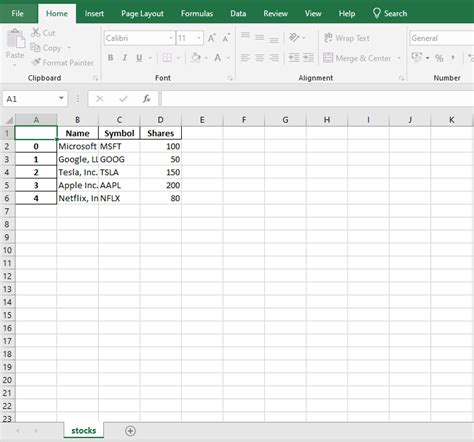Expand the Copy options arrow
Screen dimensions: 474x442
[69, 48]
